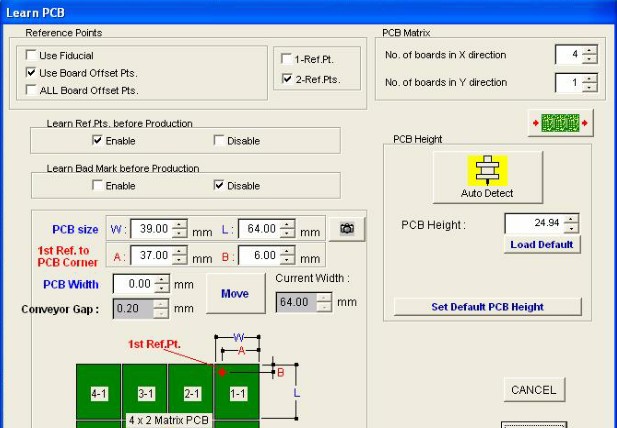Select board 1-1 in the matrix diagram

236,394
